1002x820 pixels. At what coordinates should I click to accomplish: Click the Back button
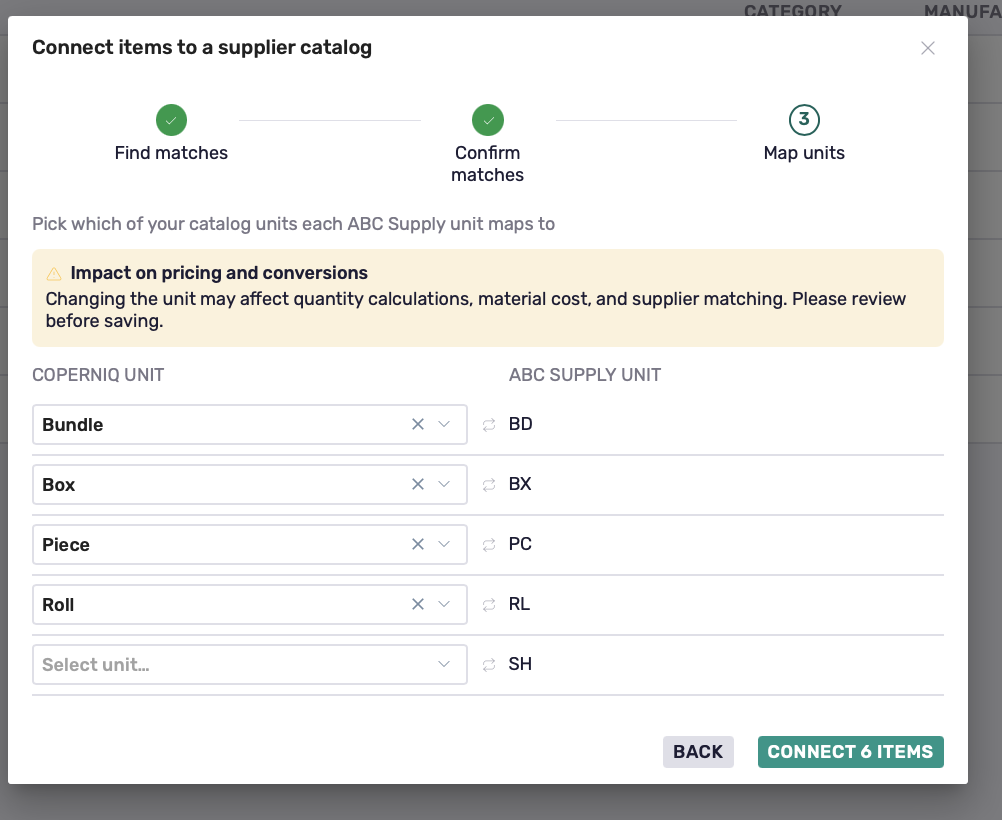(x=698, y=752)
